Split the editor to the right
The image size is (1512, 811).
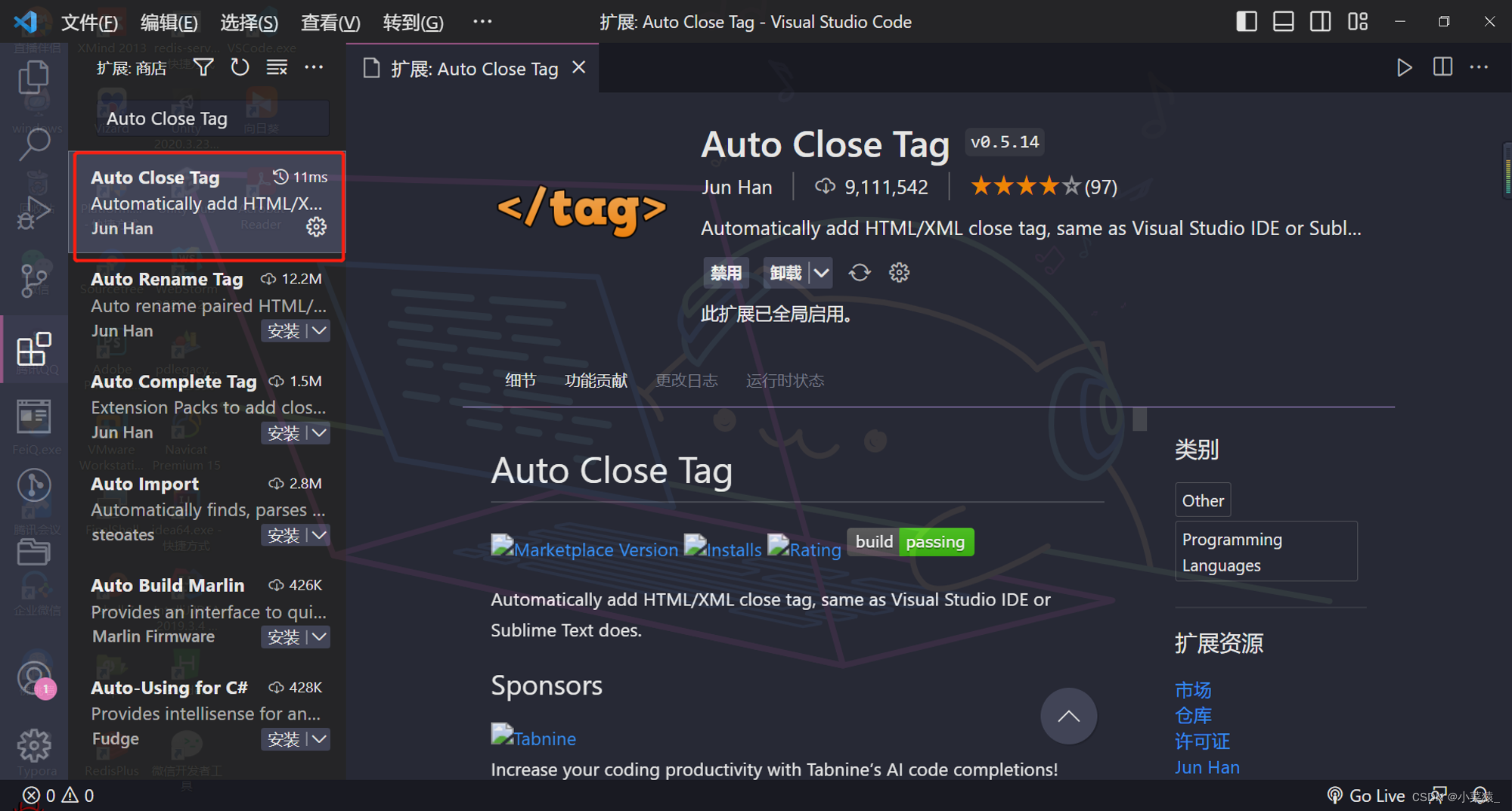tap(1442, 67)
